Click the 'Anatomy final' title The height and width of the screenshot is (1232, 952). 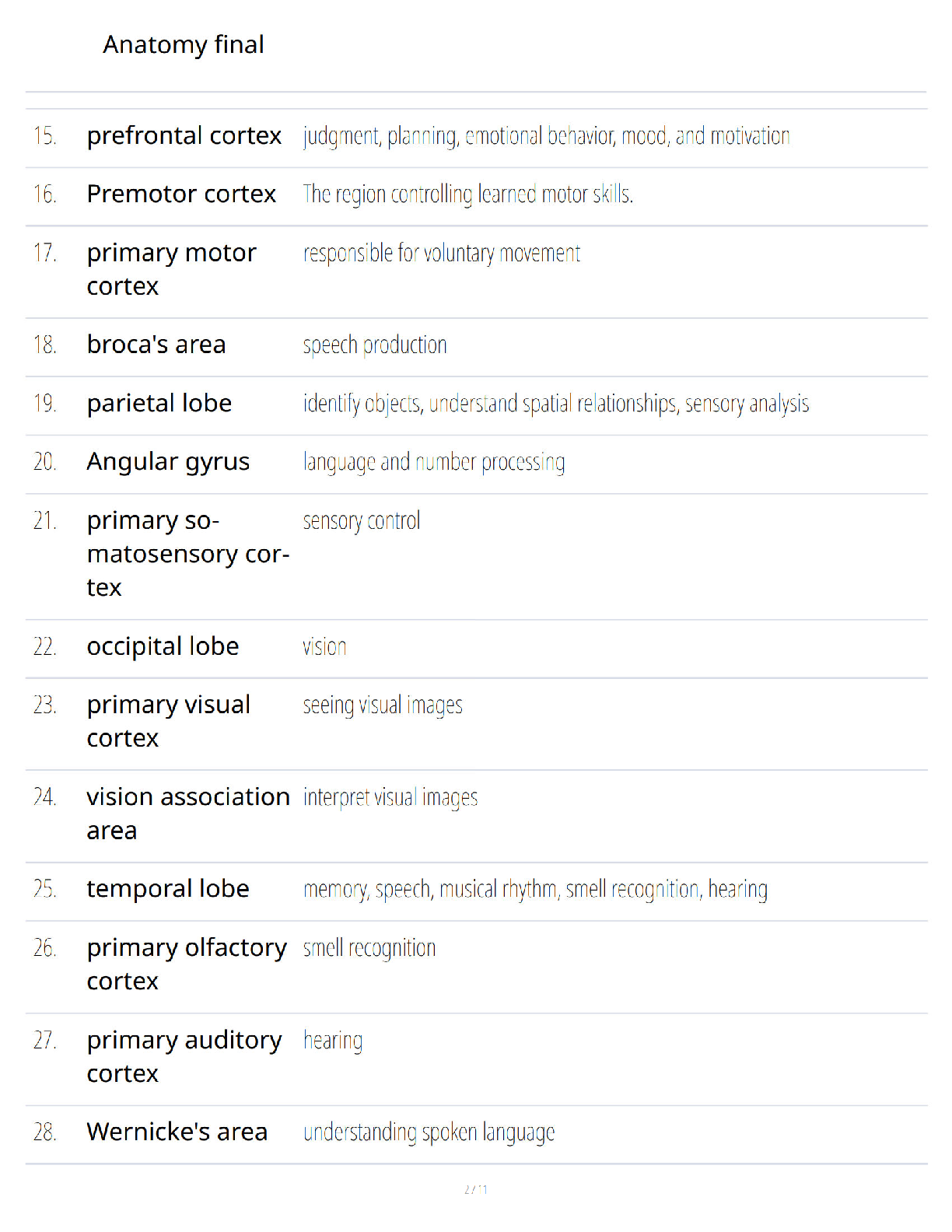tap(184, 45)
